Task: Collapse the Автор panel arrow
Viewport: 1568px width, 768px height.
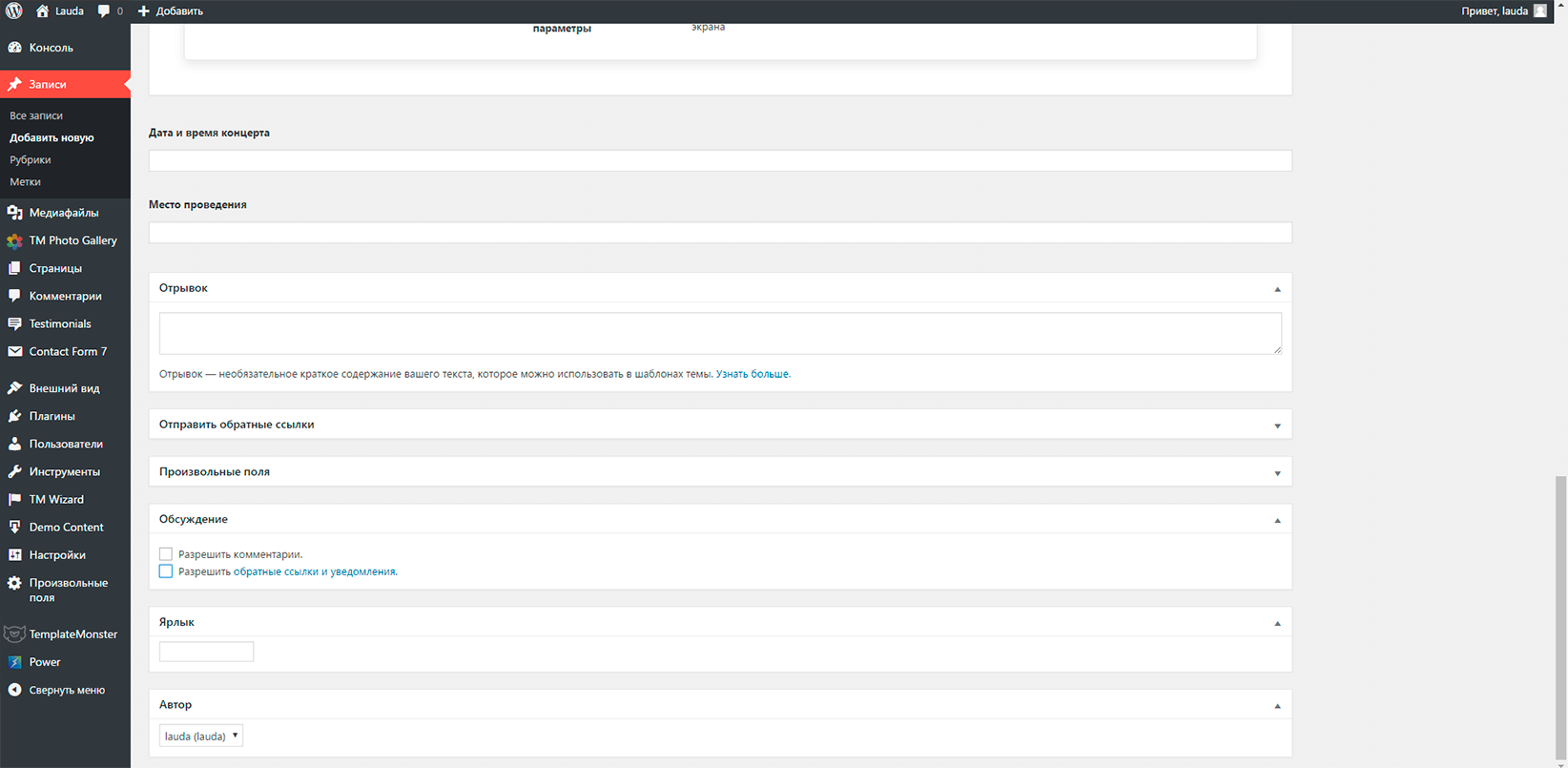Action: point(1277,706)
